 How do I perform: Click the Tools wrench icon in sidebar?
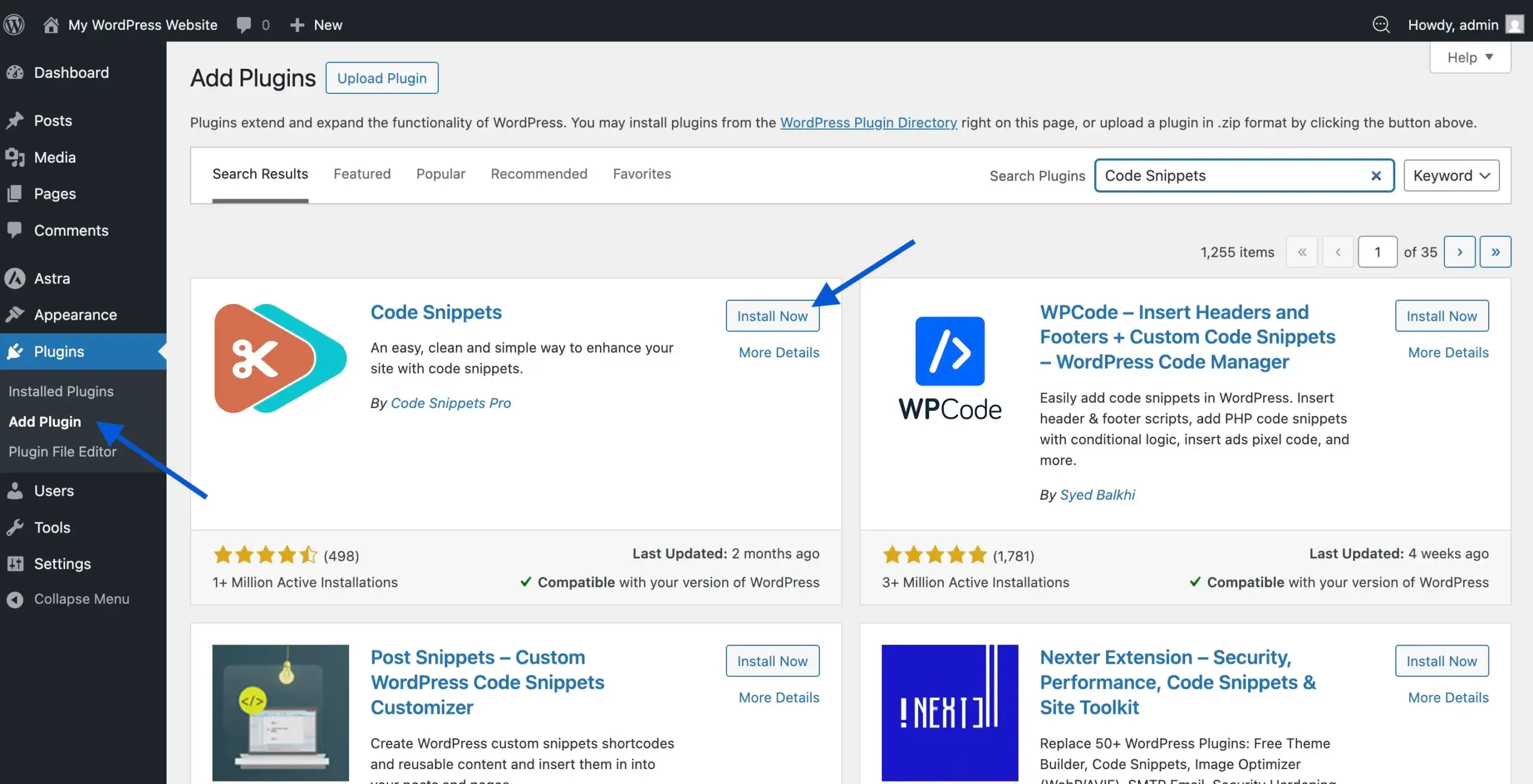[x=15, y=527]
